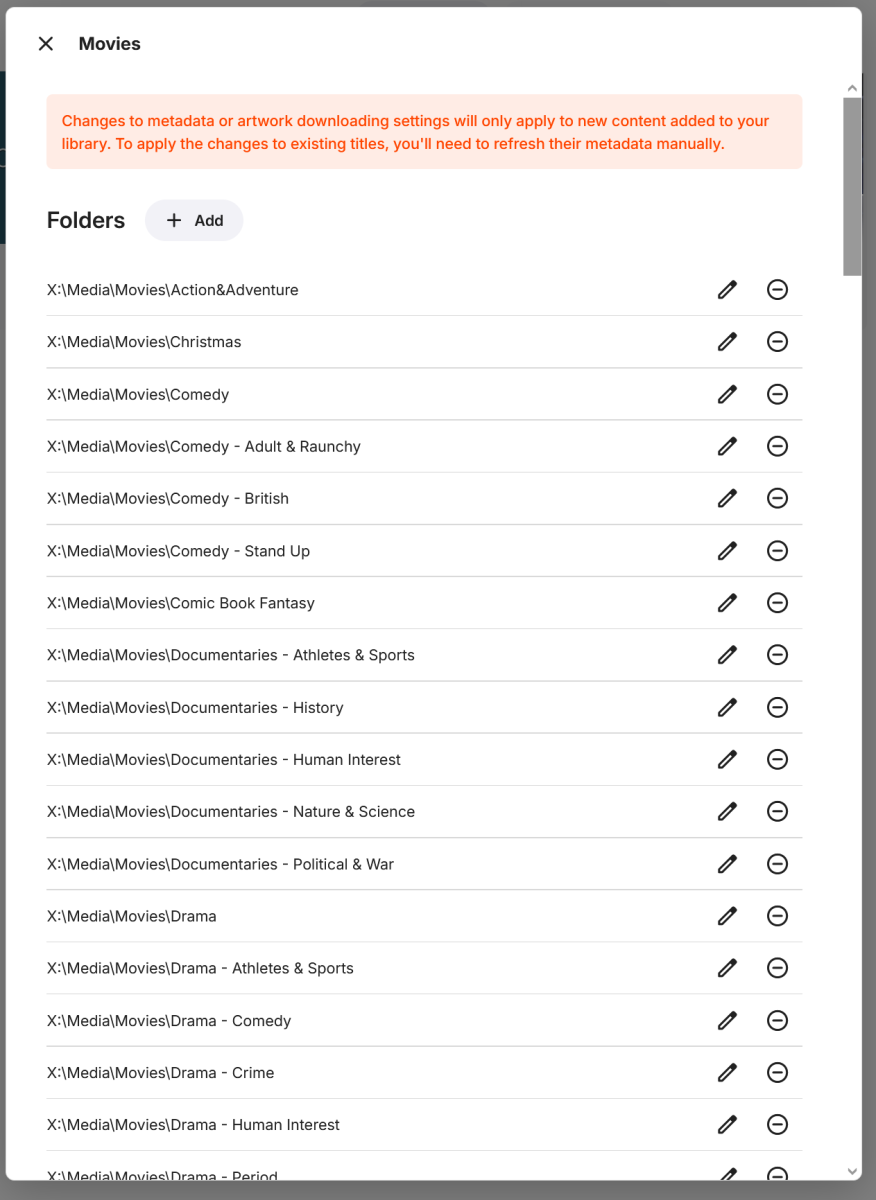This screenshot has width=876, height=1200.
Task: Remove the Documentaries - Political & War folder
Action: pos(778,863)
